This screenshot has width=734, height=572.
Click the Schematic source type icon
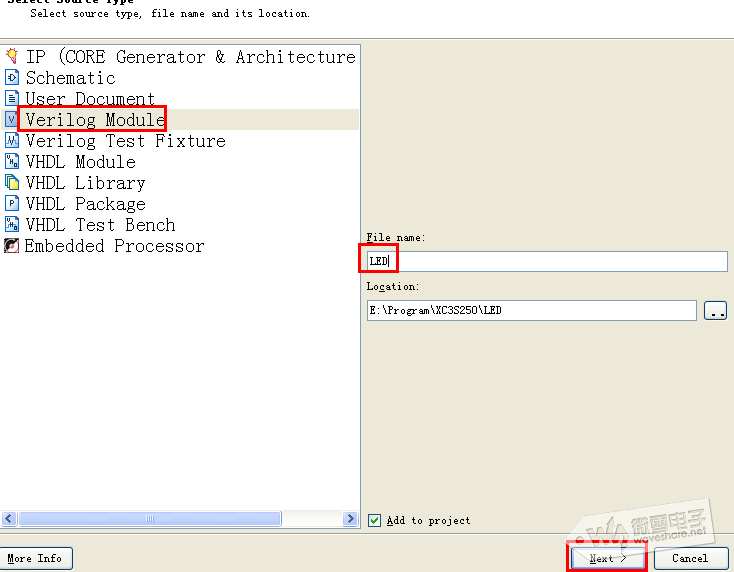click(x=12, y=78)
